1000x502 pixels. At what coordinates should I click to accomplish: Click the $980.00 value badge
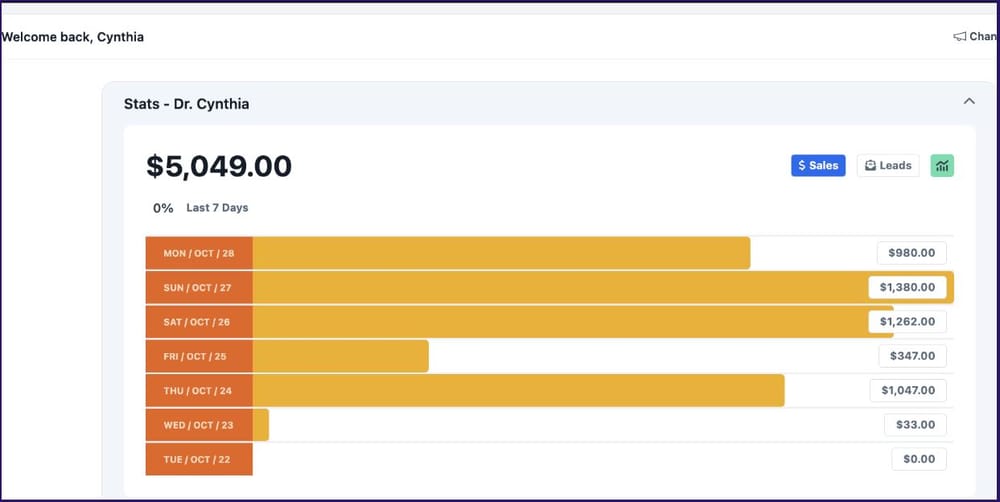pyautogui.click(x=911, y=253)
